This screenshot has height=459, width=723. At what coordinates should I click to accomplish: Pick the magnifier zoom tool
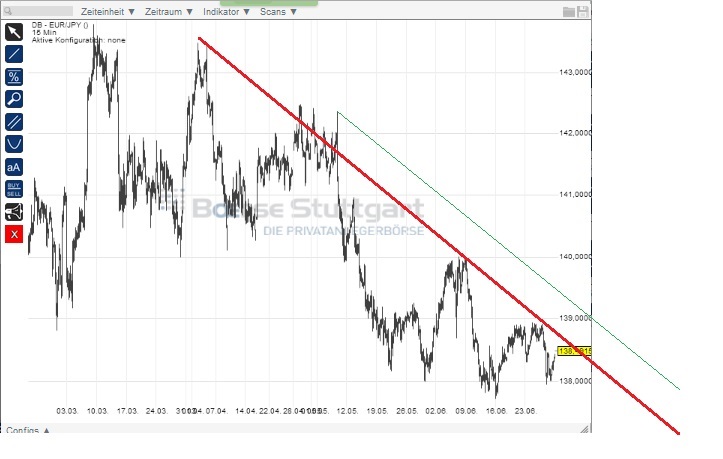(14, 99)
